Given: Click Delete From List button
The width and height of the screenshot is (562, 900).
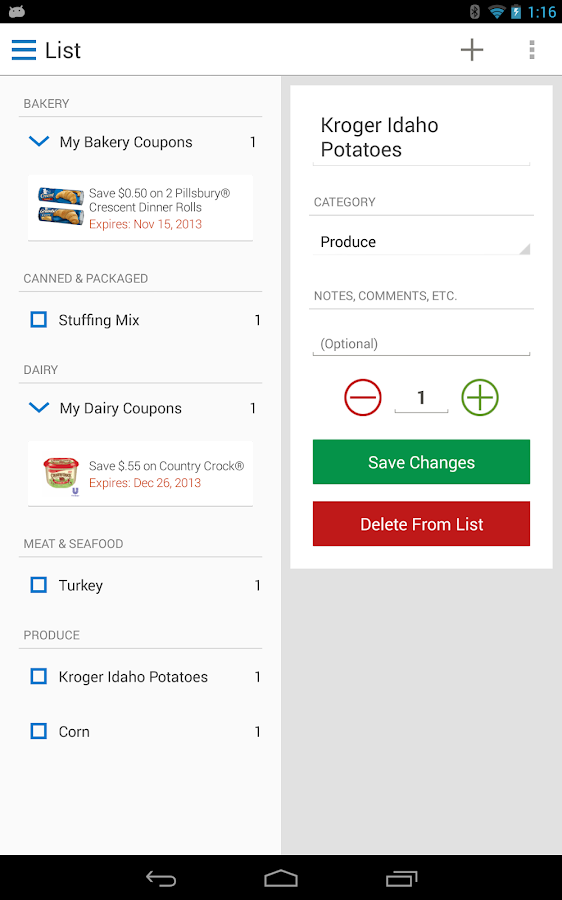Looking at the screenshot, I should 421,524.
